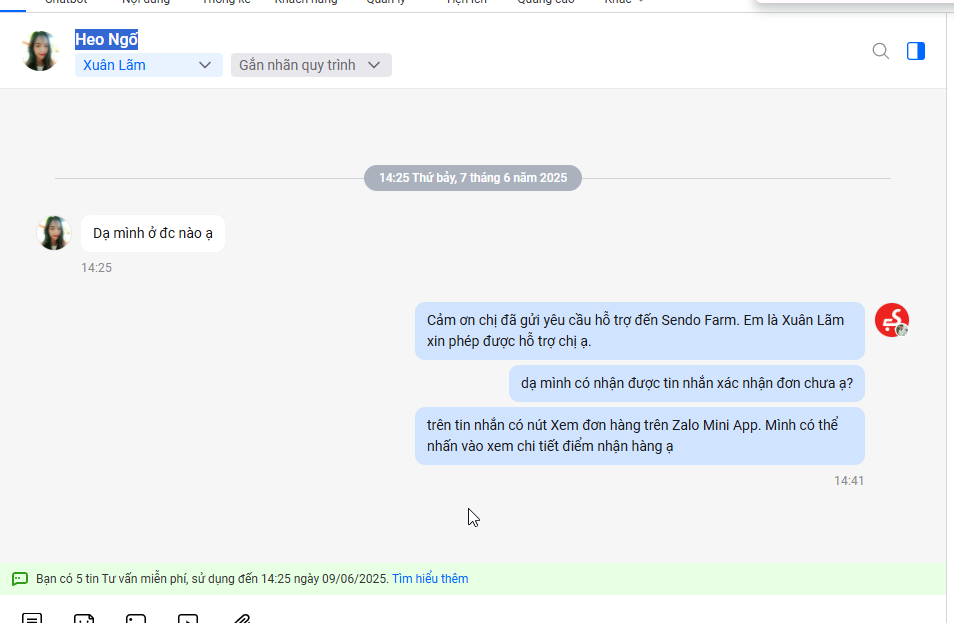
Task: Open the conversation search magnifier icon
Action: point(880,51)
